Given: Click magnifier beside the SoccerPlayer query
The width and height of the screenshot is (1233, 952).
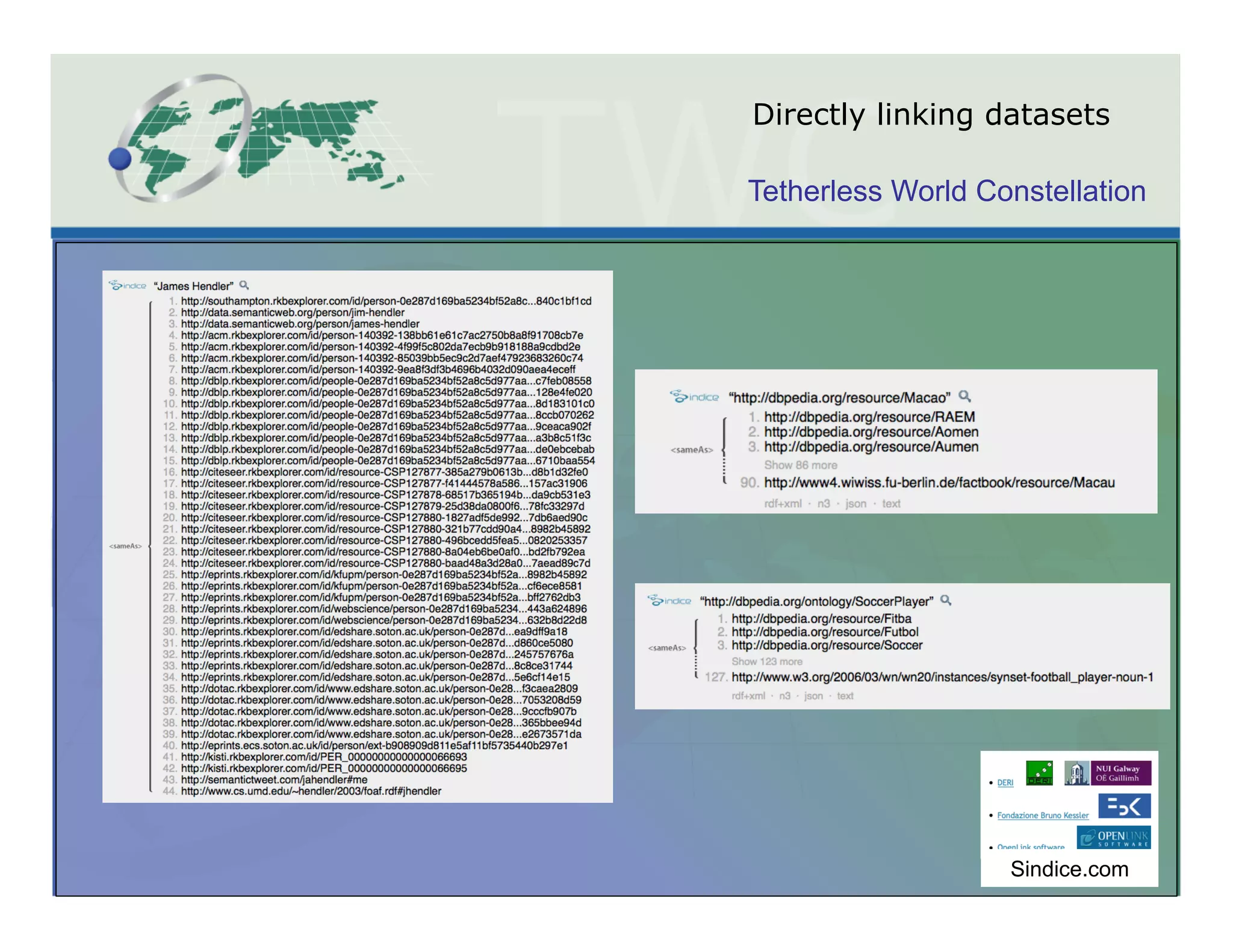Looking at the screenshot, I should pyautogui.click(x=946, y=600).
